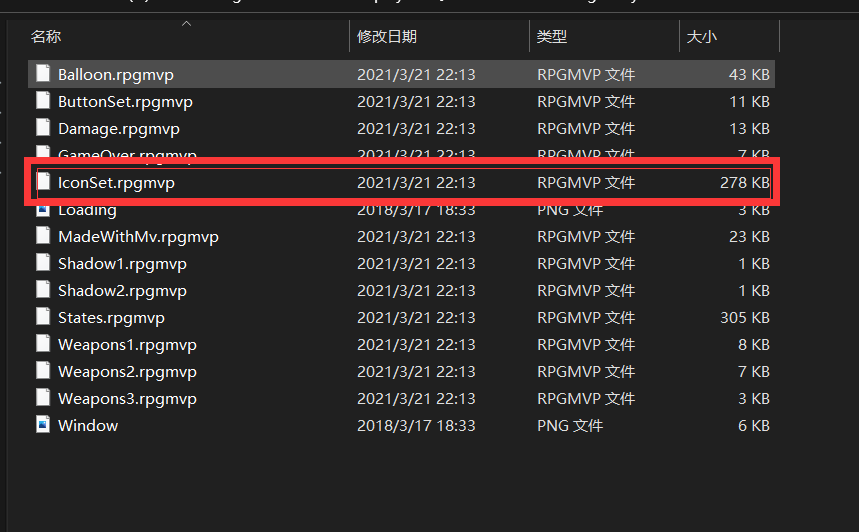The height and width of the screenshot is (532, 859).
Task: Click the 8 KB size of Weapons1.rpgmvp
Action: click(x=753, y=345)
